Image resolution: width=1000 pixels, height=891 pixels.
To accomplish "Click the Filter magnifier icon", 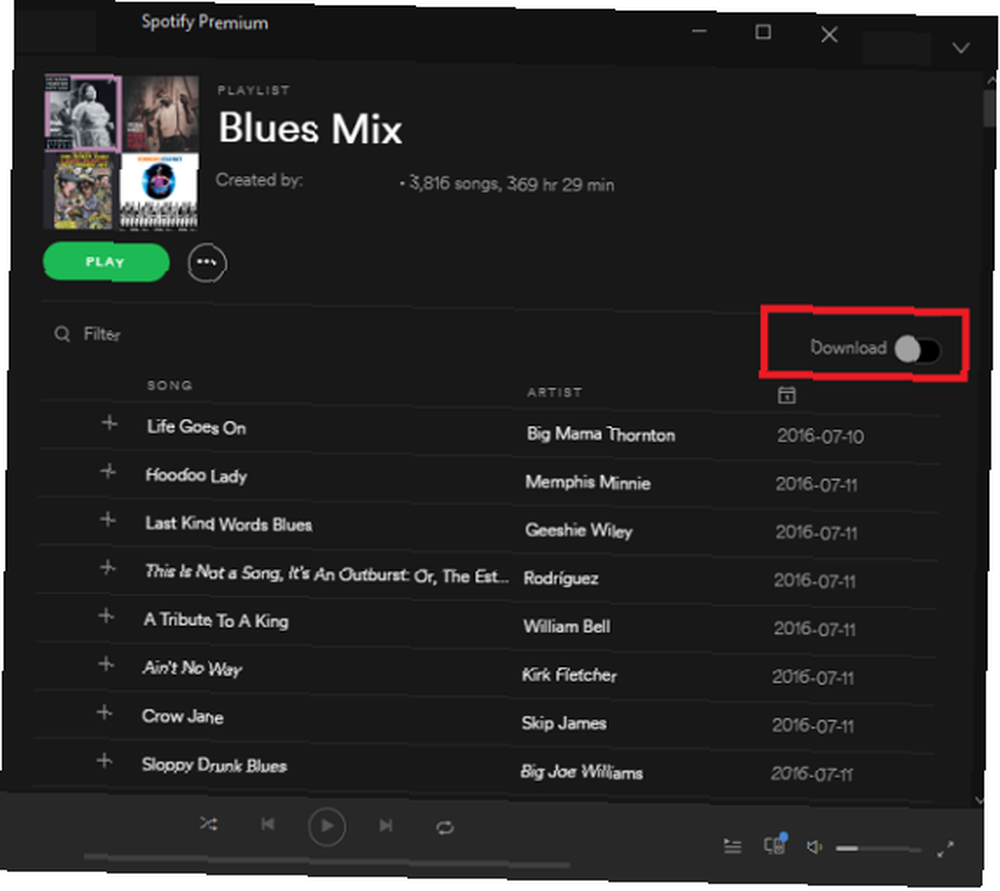I will [x=62, y=334].
